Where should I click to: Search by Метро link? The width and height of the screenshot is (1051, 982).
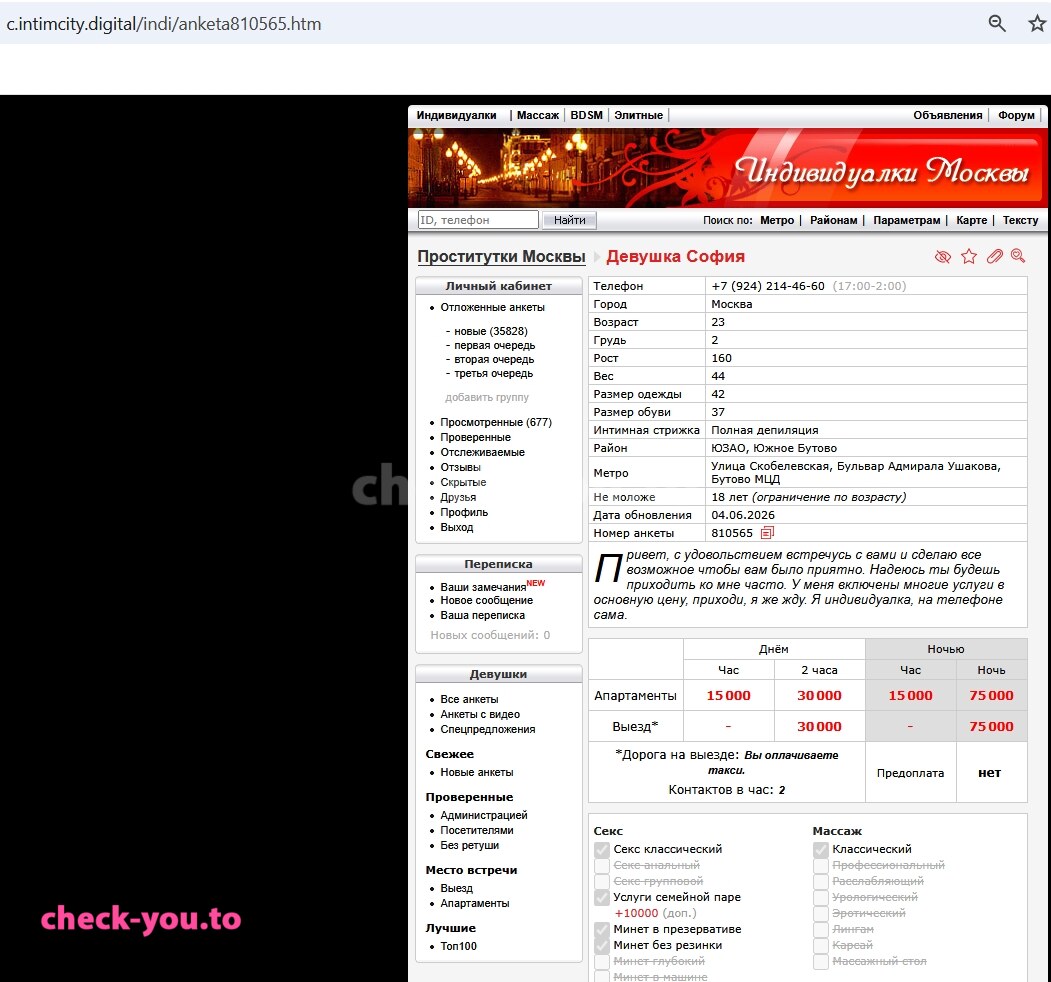(777, 220)
